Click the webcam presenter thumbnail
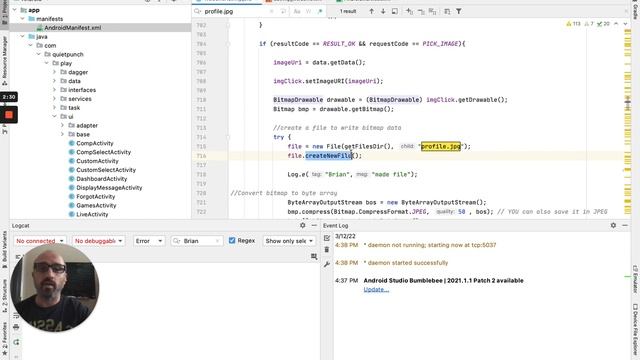 click(54, 288)
